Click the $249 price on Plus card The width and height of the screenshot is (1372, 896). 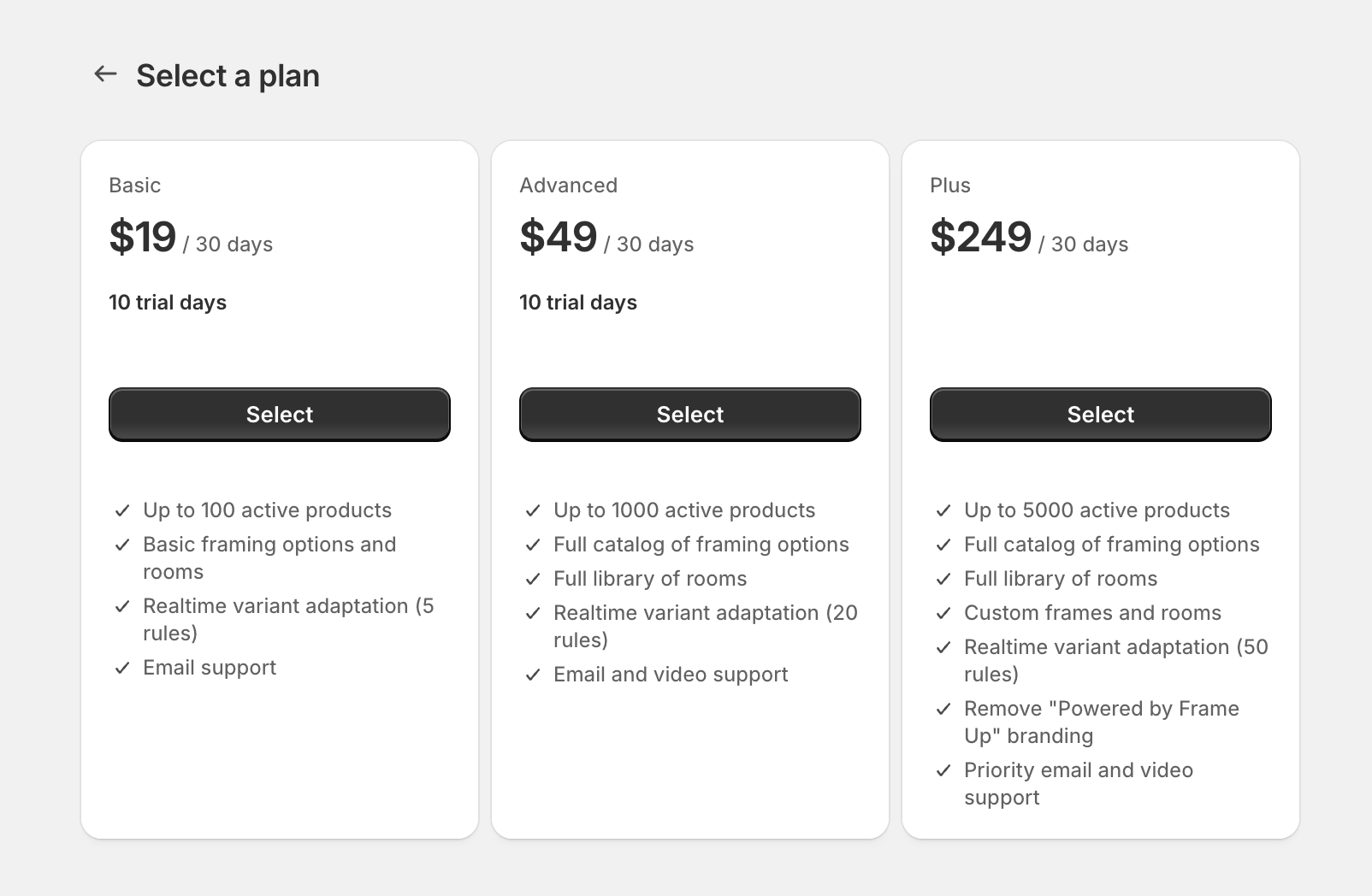coord(981,237)
